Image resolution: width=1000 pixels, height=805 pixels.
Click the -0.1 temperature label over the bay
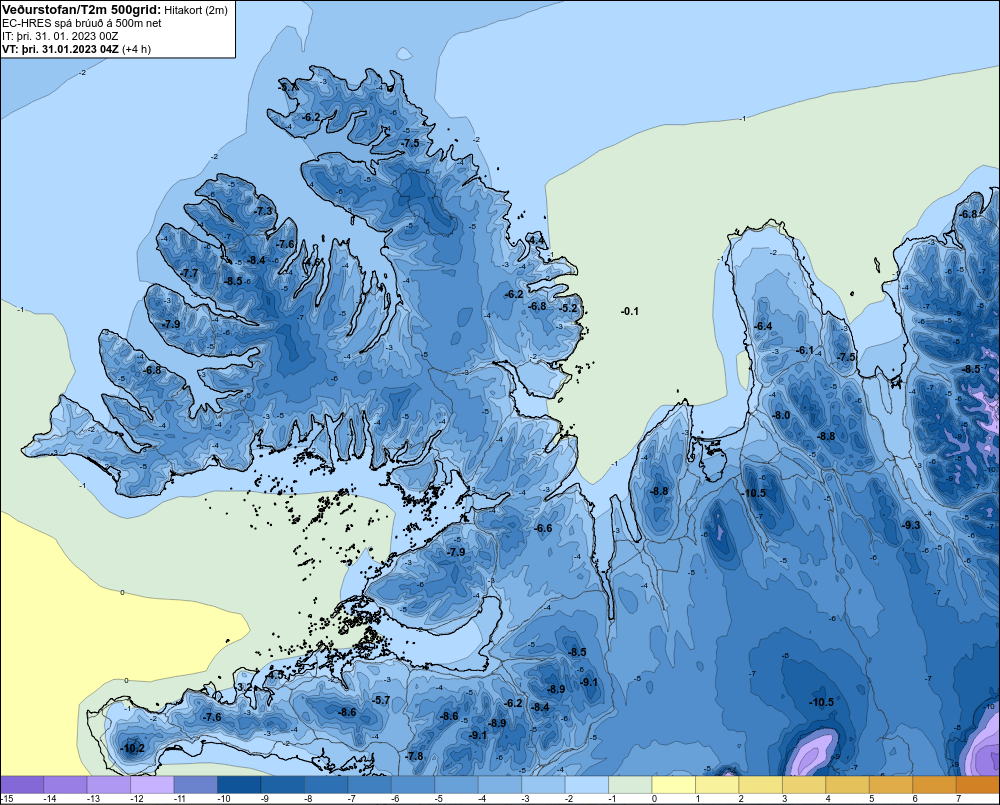pos(629,311)
